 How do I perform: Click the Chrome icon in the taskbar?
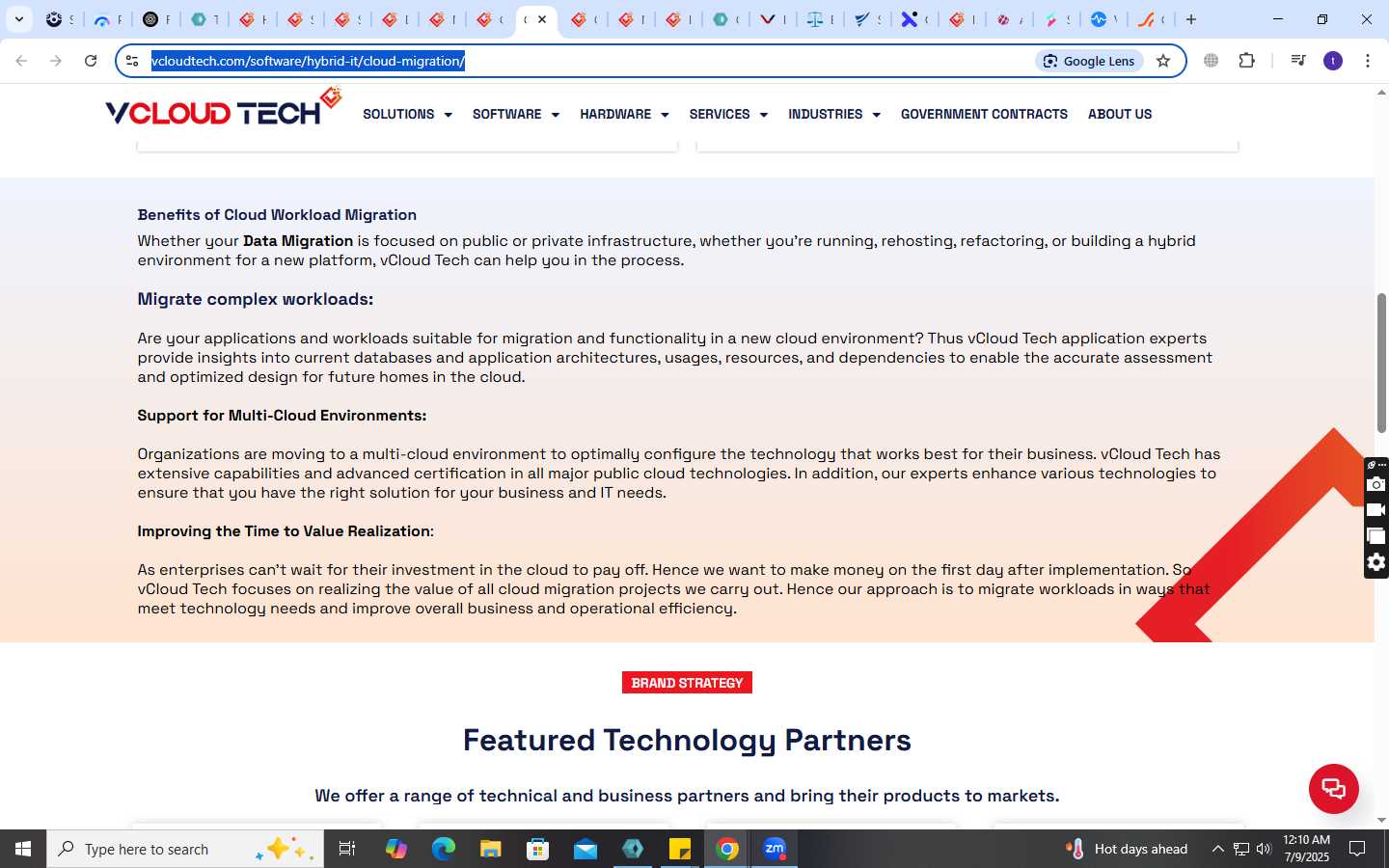click(x=727, y=849)
